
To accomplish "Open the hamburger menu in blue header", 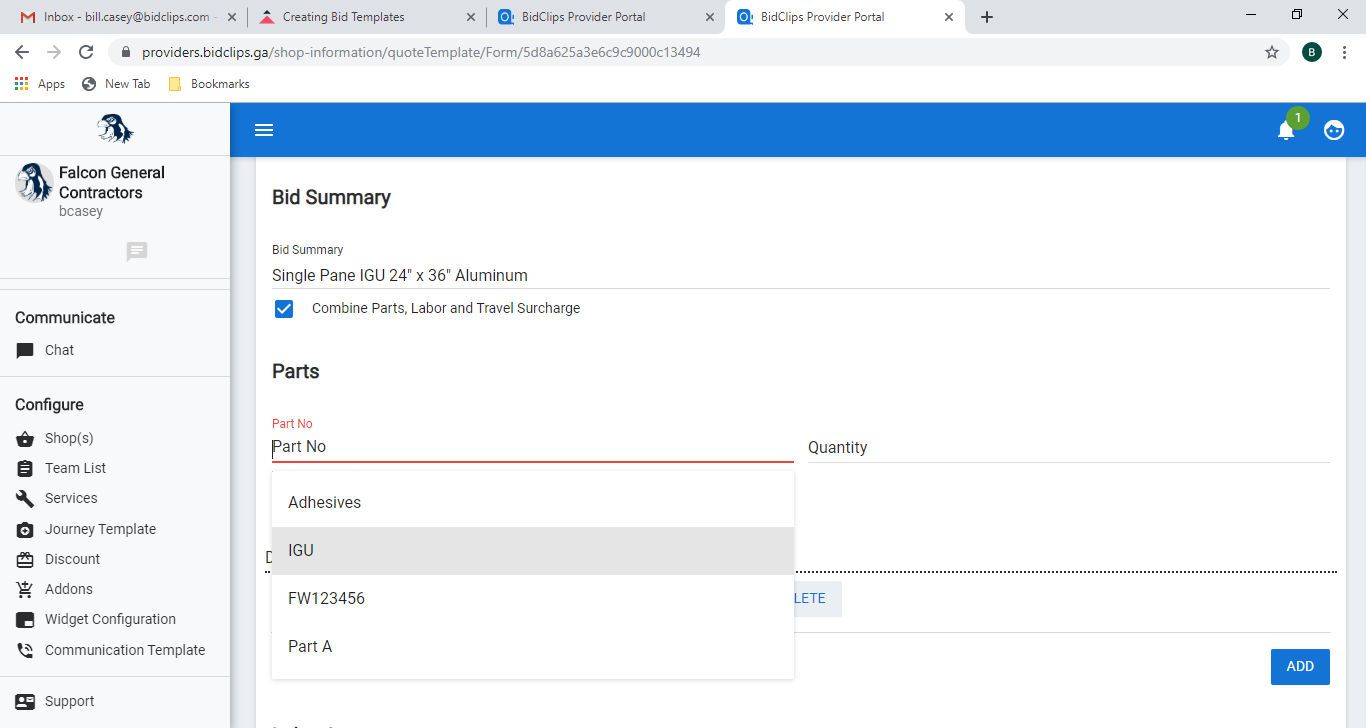I will click(264, 130).
